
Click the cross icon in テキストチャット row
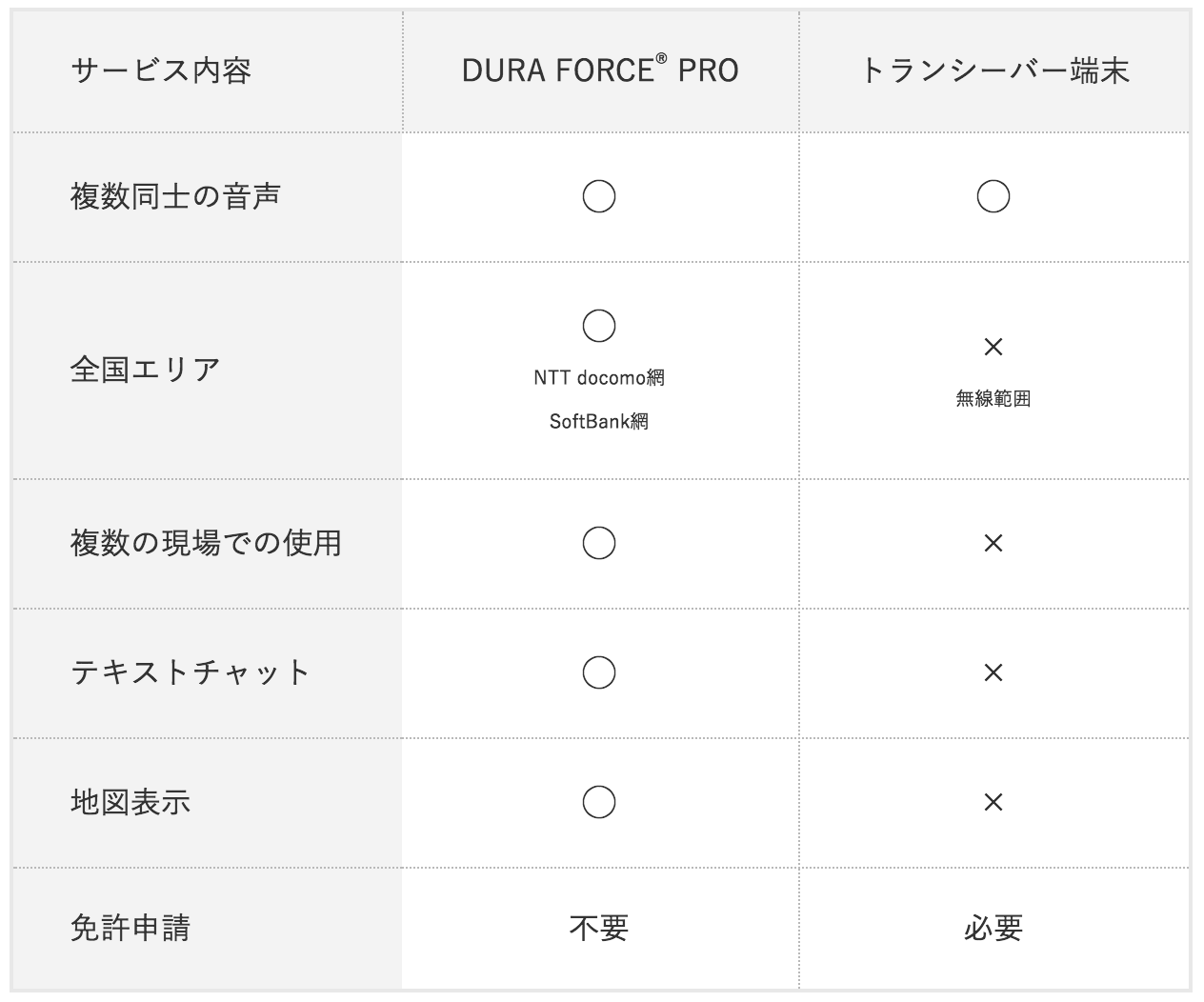[993, 672]
